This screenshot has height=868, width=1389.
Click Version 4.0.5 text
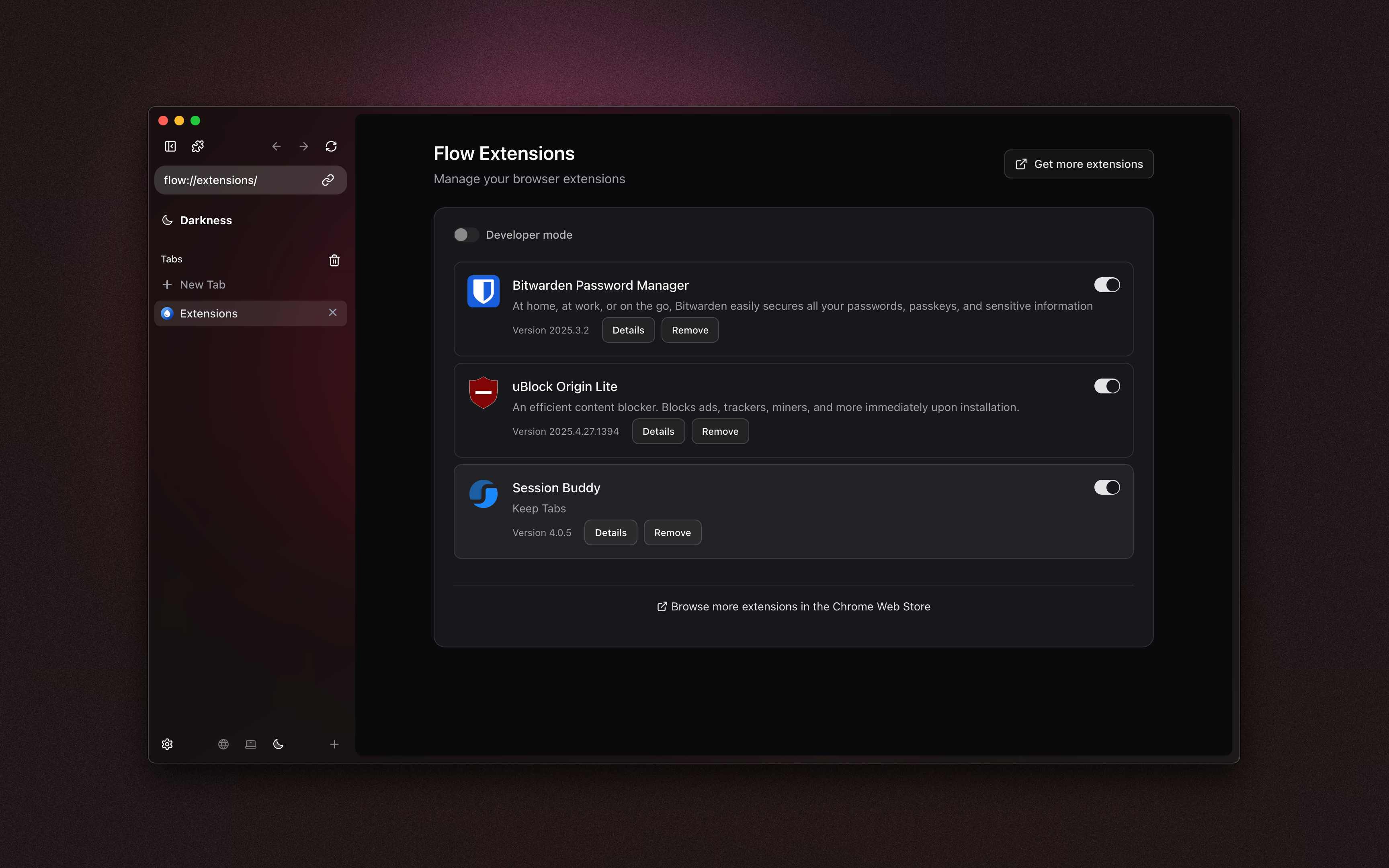pos(542,533)
